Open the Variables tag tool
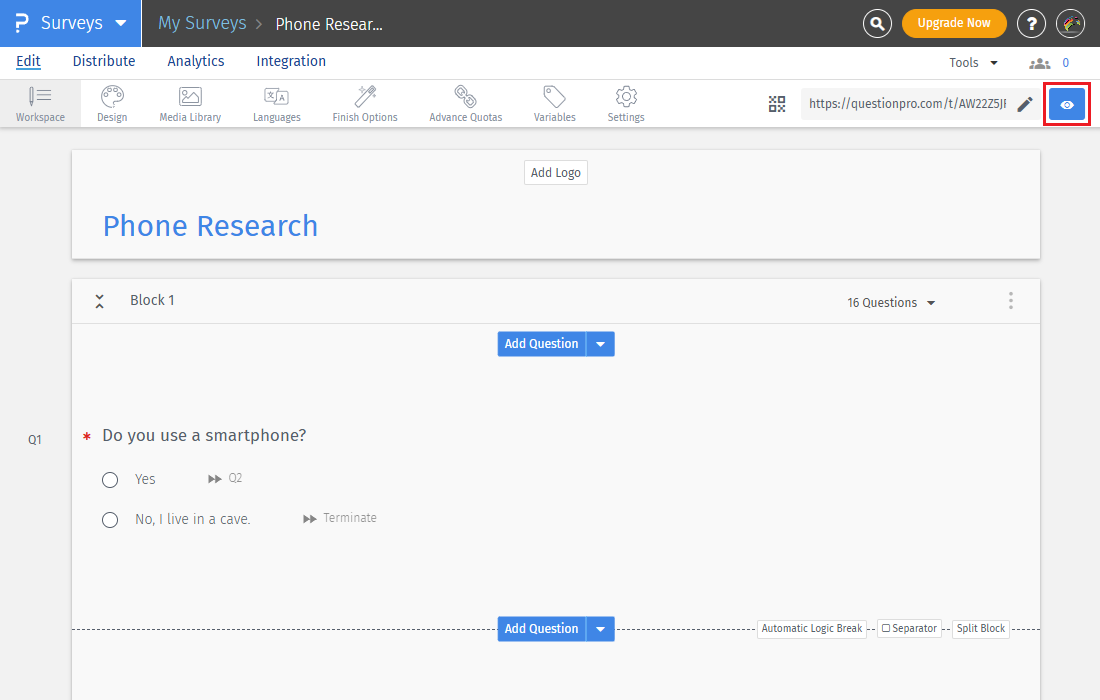1100x700 pixels. [x=554, y=104]
